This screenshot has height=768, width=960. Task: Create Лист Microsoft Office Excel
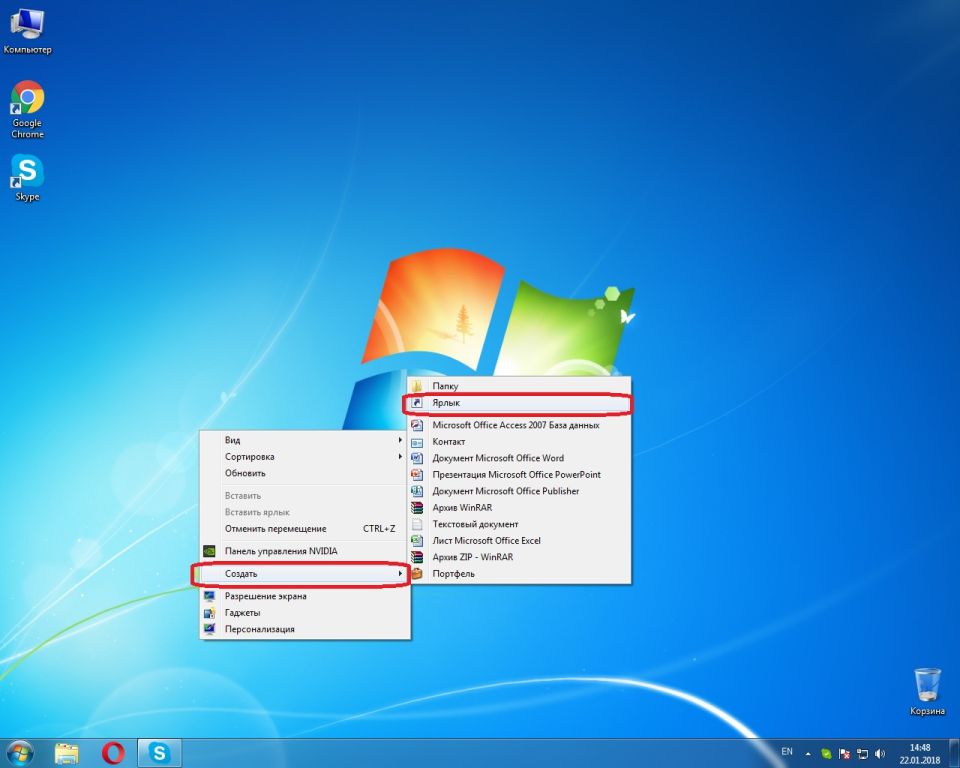(x=519, y=540)
